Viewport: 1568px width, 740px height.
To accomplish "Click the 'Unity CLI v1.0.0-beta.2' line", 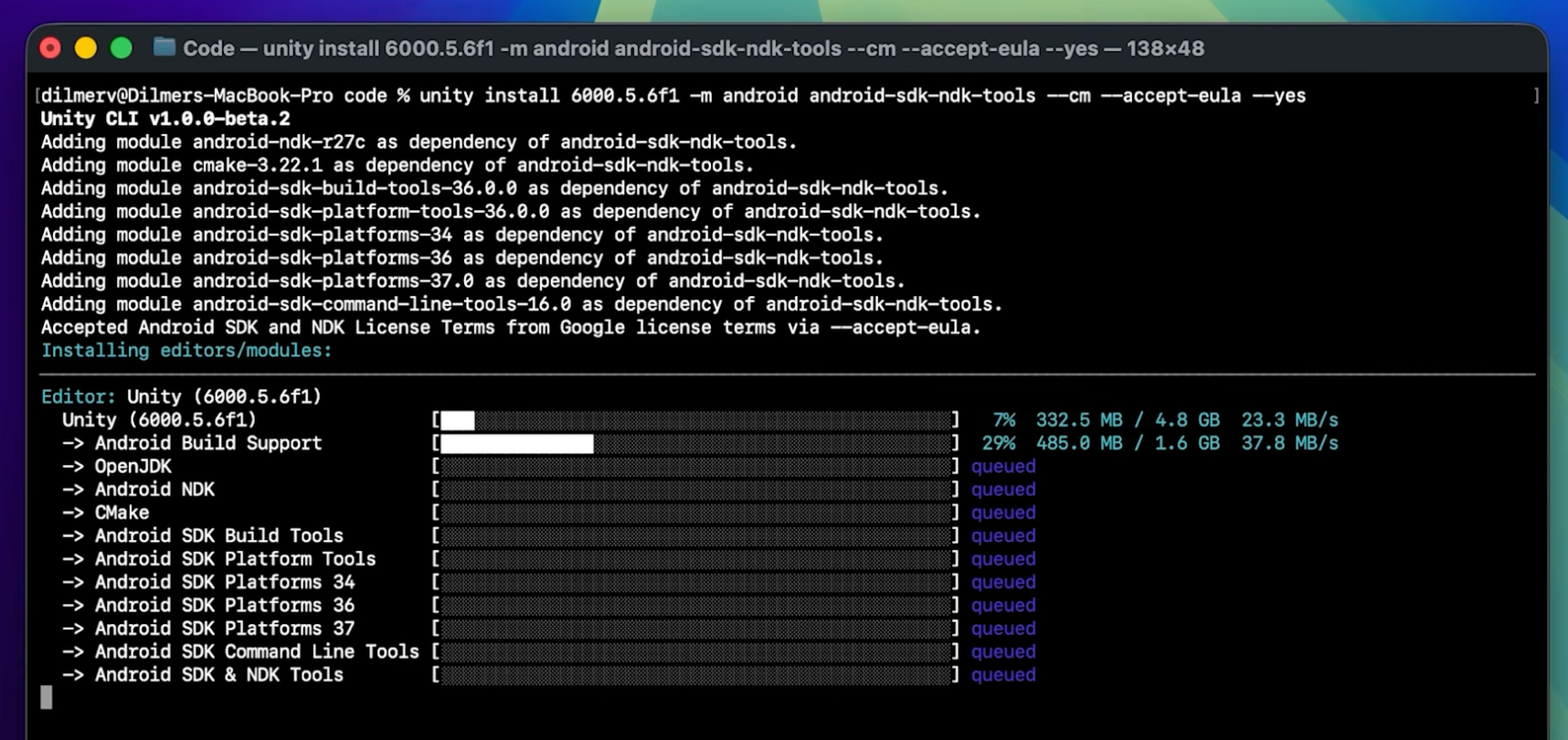I will coord(165,119).
